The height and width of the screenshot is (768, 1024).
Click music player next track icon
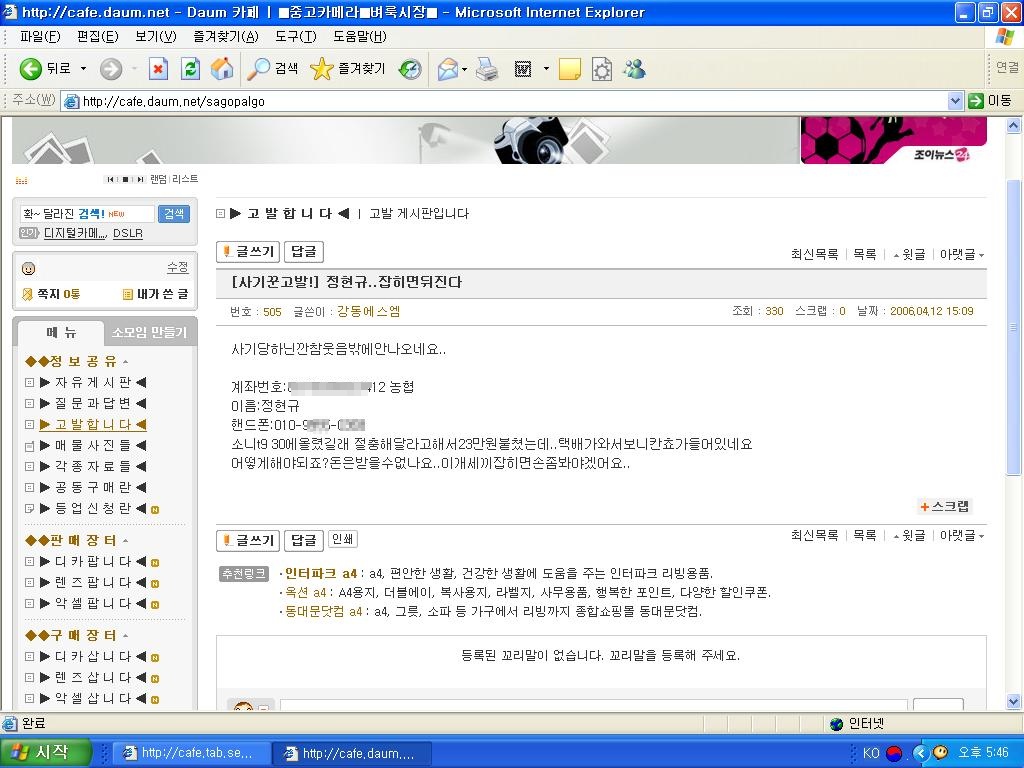click(140, 179)
